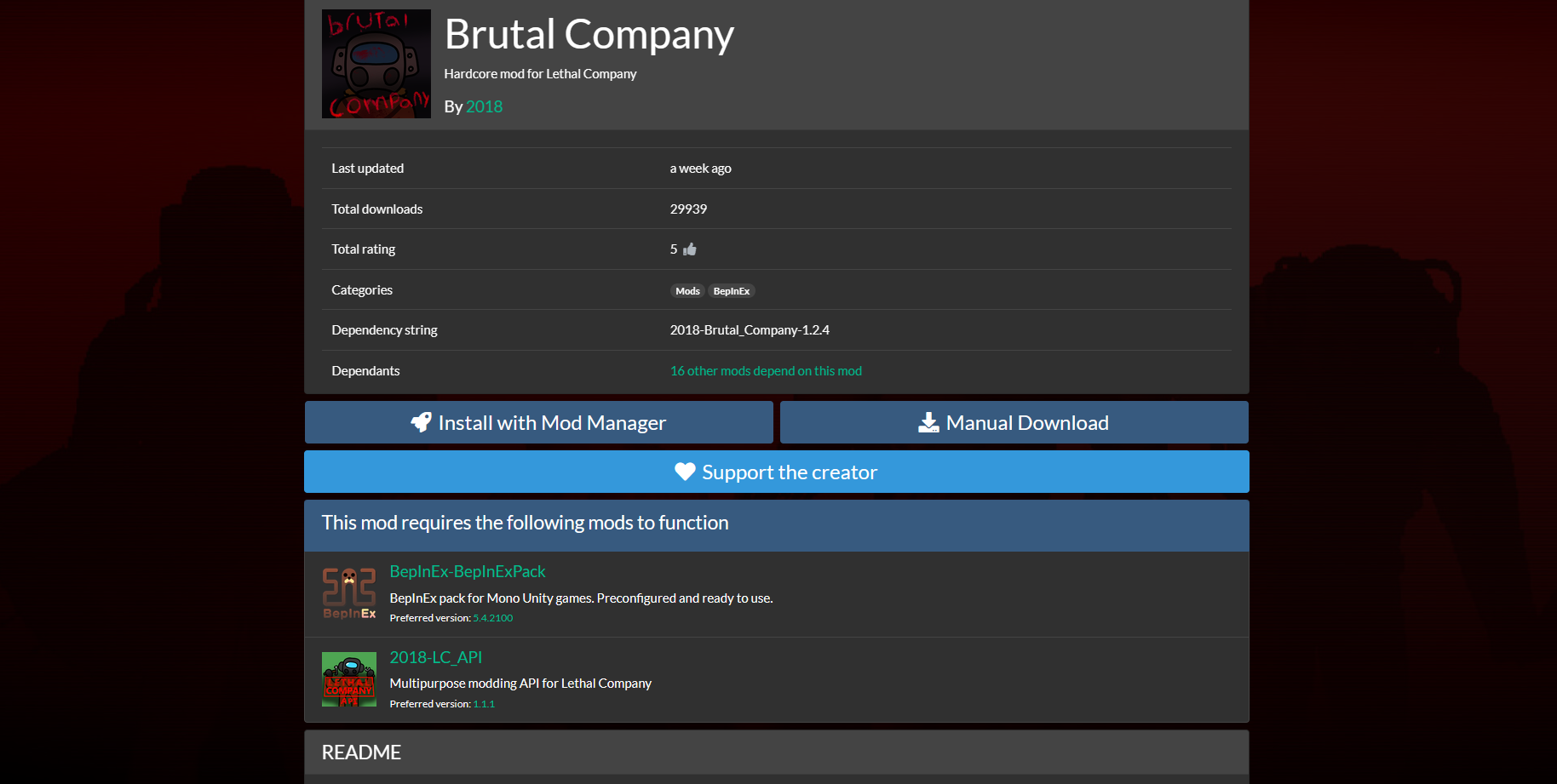Click the Brutal Company mod artwork
Screen dimensions: 1557x784
click(x=376, y=64)
